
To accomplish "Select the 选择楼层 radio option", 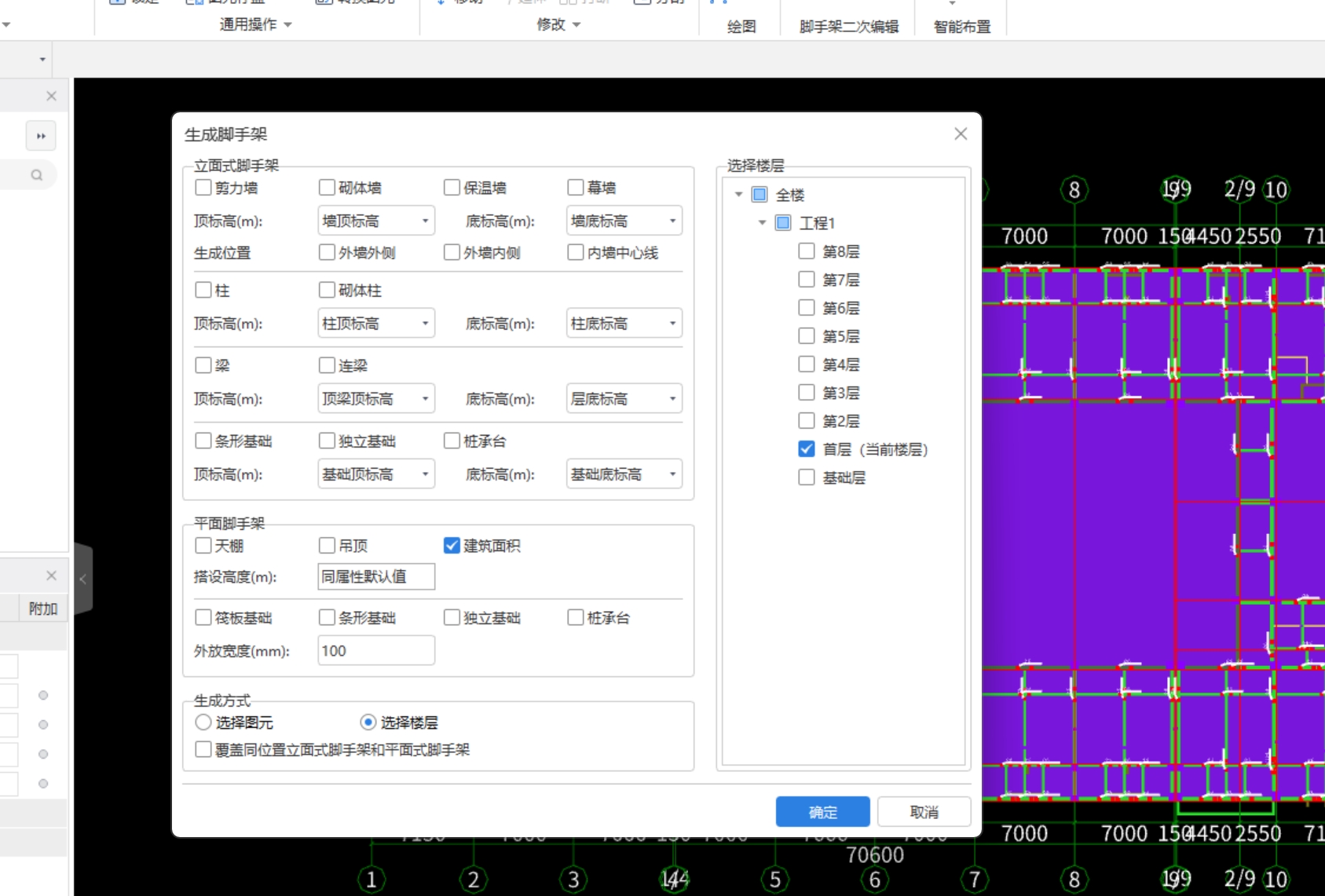I will pyautogui.click(x=368, y=722).
